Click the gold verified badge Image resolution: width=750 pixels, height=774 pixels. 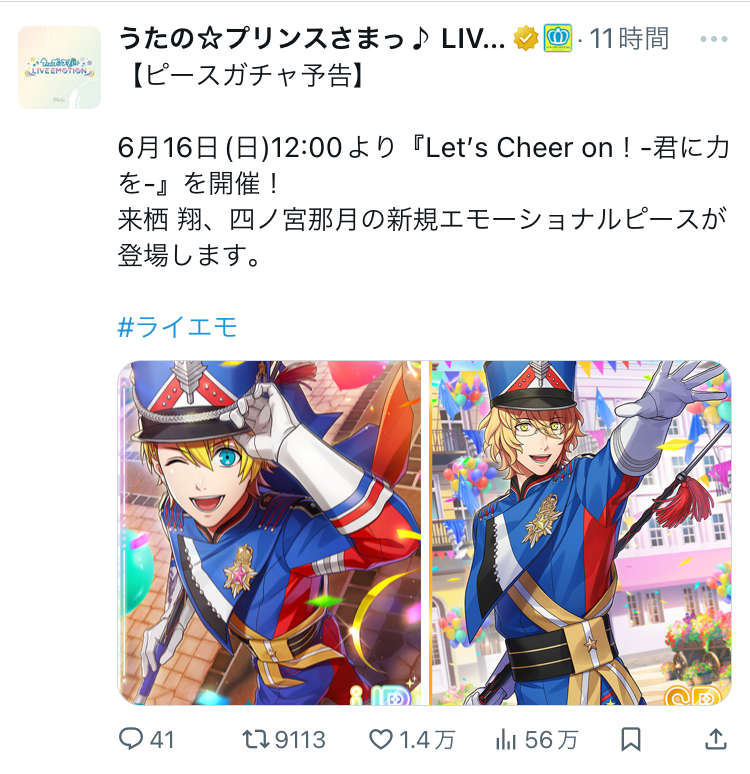525,39
